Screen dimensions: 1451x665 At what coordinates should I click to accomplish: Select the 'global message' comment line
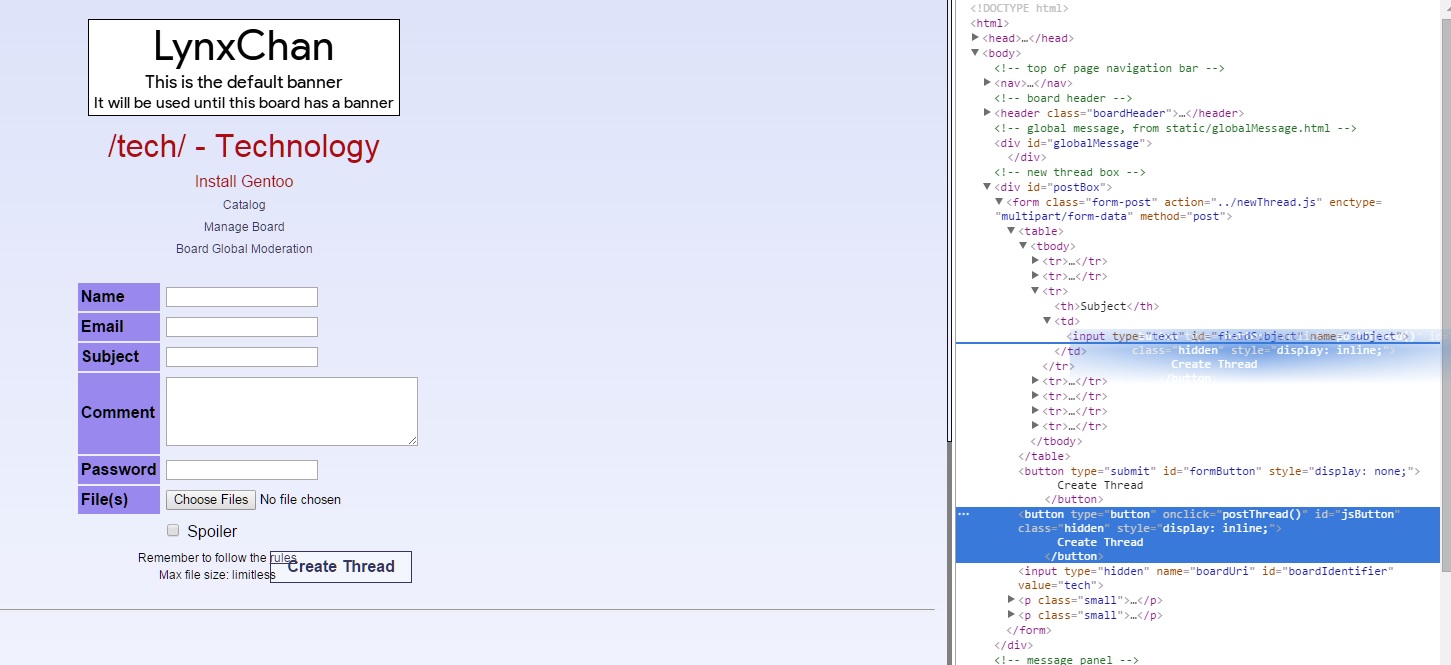click(x=1175, y=128)
